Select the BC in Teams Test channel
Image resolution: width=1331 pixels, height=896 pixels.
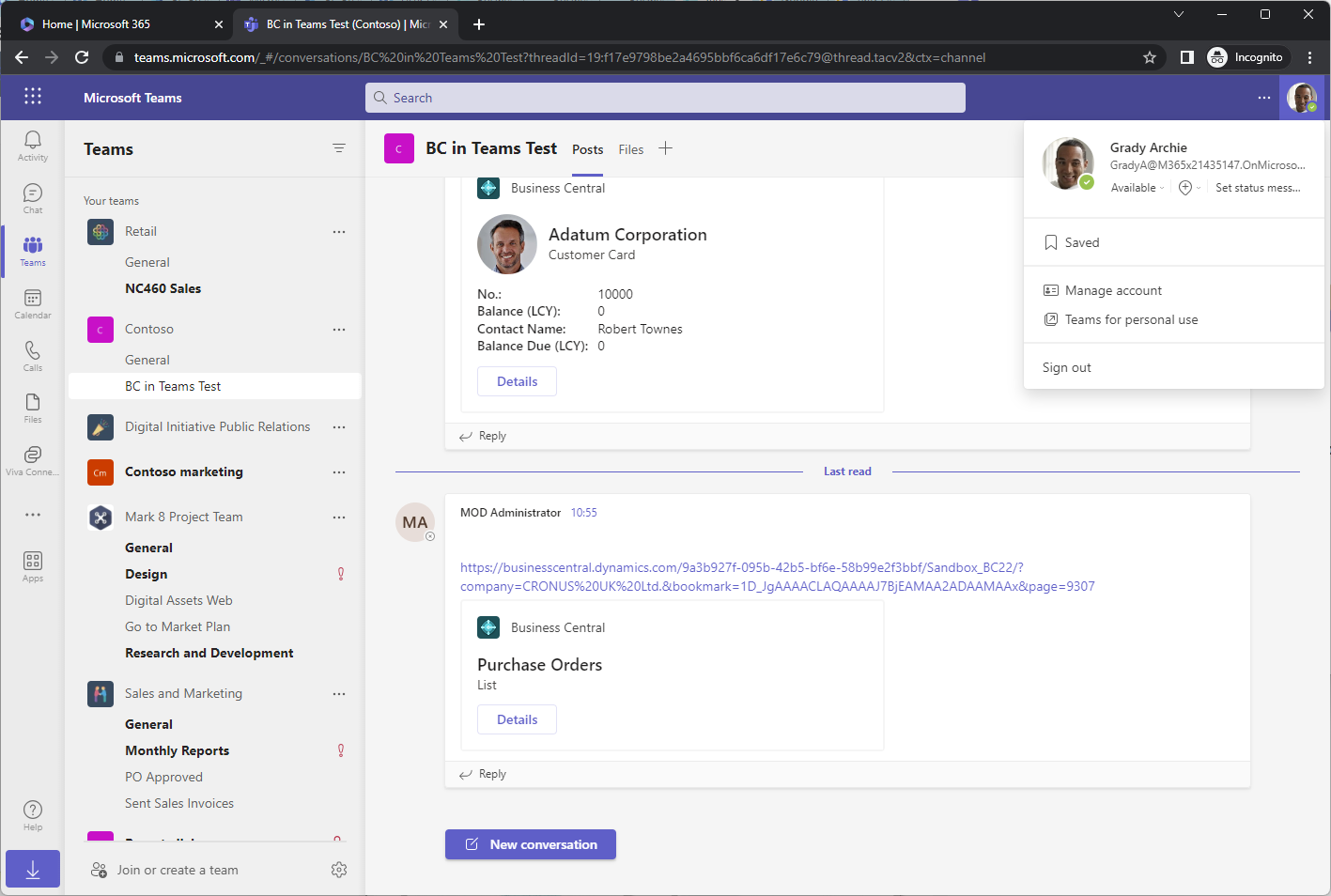(214, 386)
